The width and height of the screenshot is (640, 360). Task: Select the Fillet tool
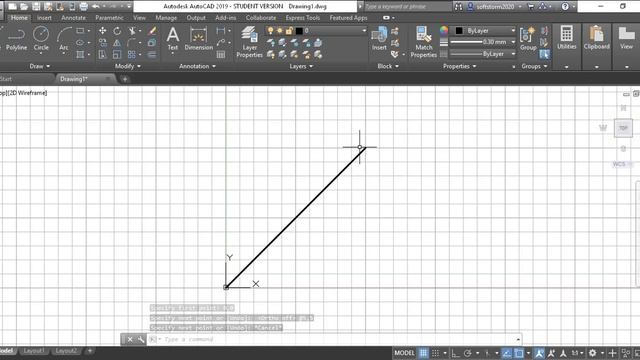(131, 42)
